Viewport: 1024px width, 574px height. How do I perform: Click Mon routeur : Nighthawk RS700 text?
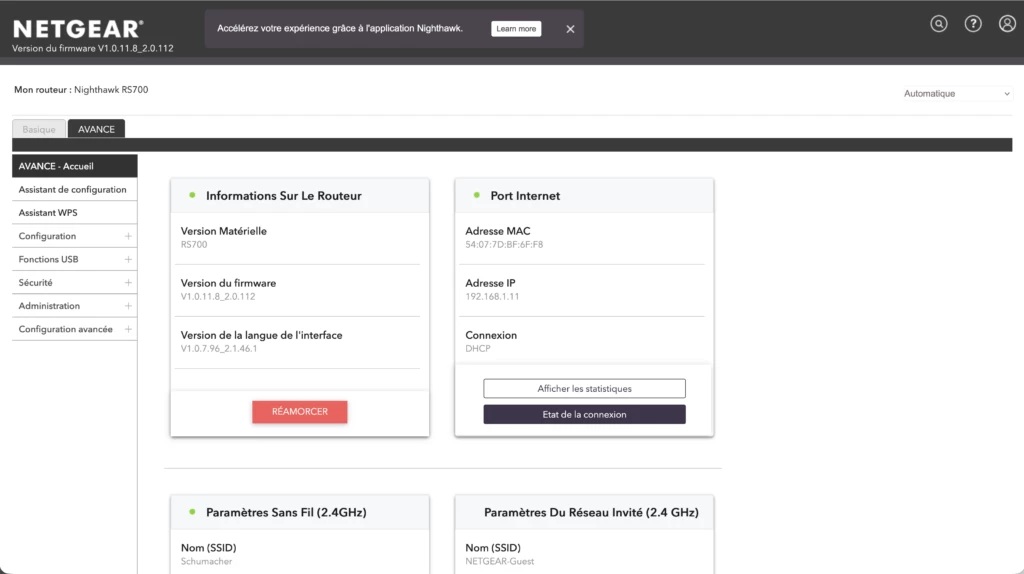pos(81,89)
